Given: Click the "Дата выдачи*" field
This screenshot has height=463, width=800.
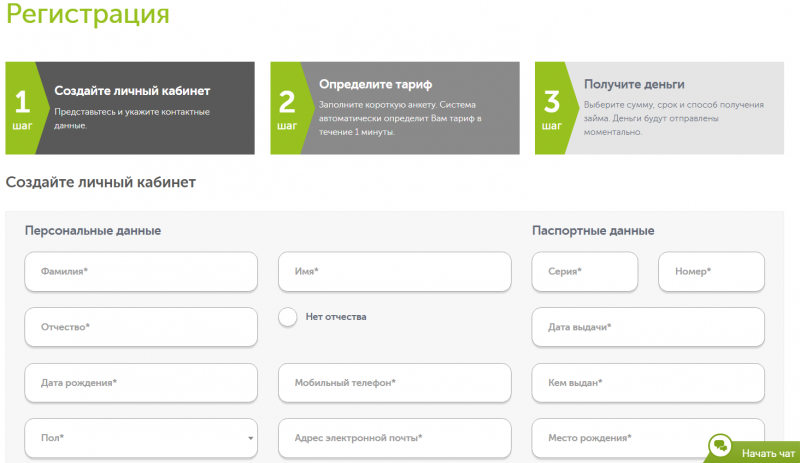Looking at the screenshot, I should coord(648,327).
